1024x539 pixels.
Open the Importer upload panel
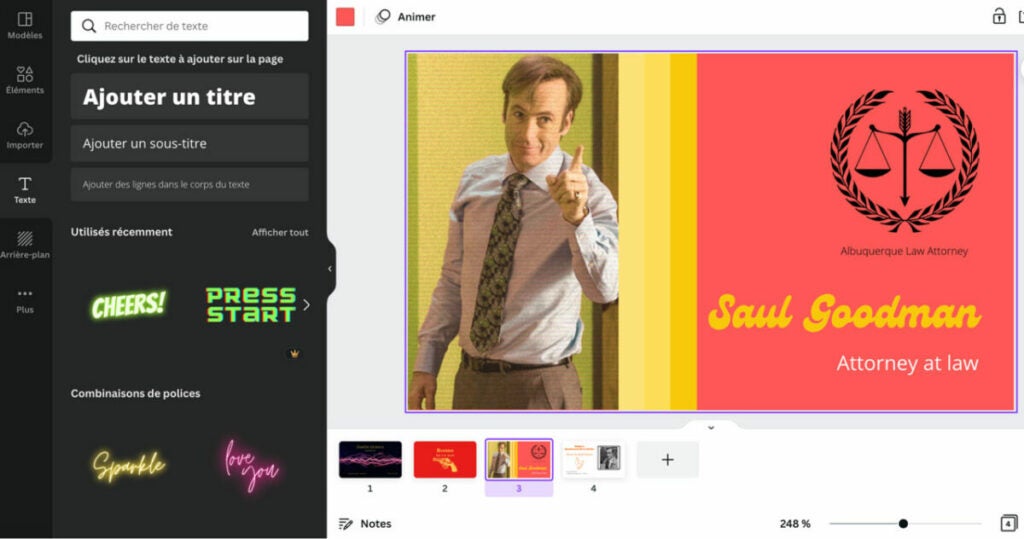(x=25, y=135)
